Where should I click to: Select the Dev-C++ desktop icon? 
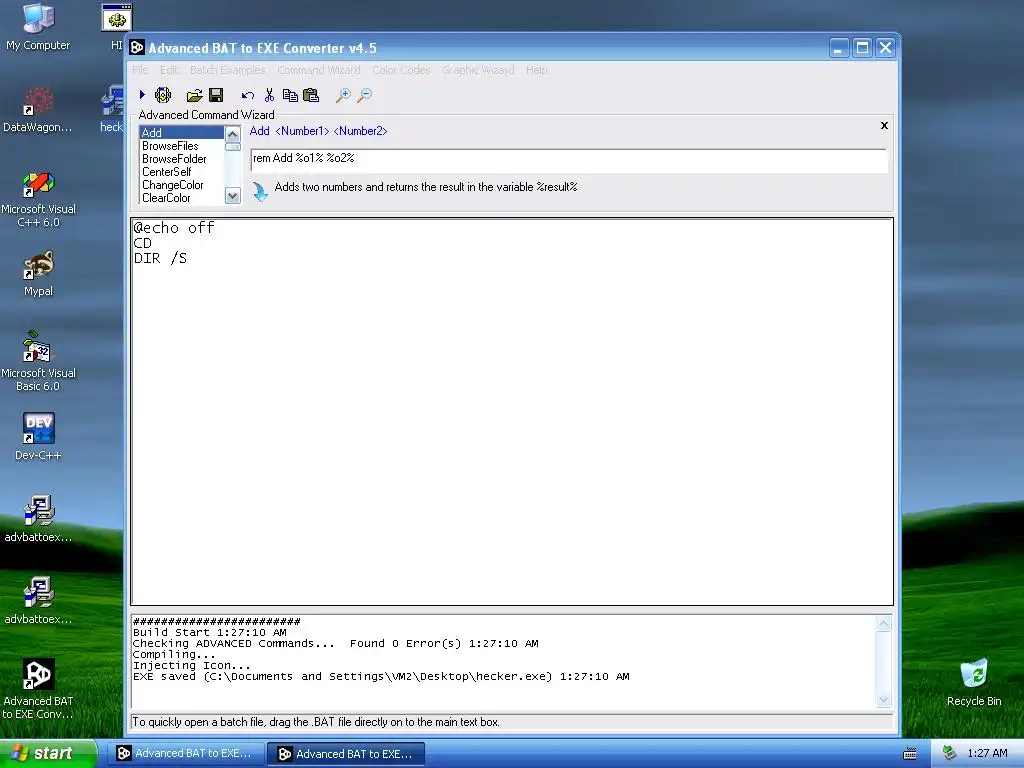click(38, 437)
